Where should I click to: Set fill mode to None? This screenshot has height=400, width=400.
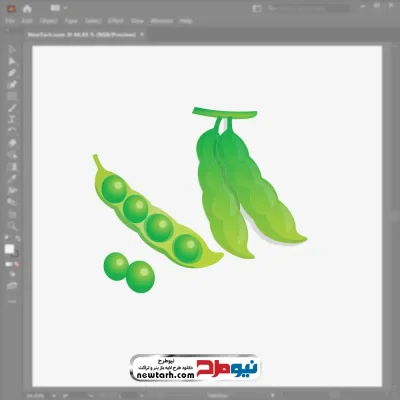(16, 264)
